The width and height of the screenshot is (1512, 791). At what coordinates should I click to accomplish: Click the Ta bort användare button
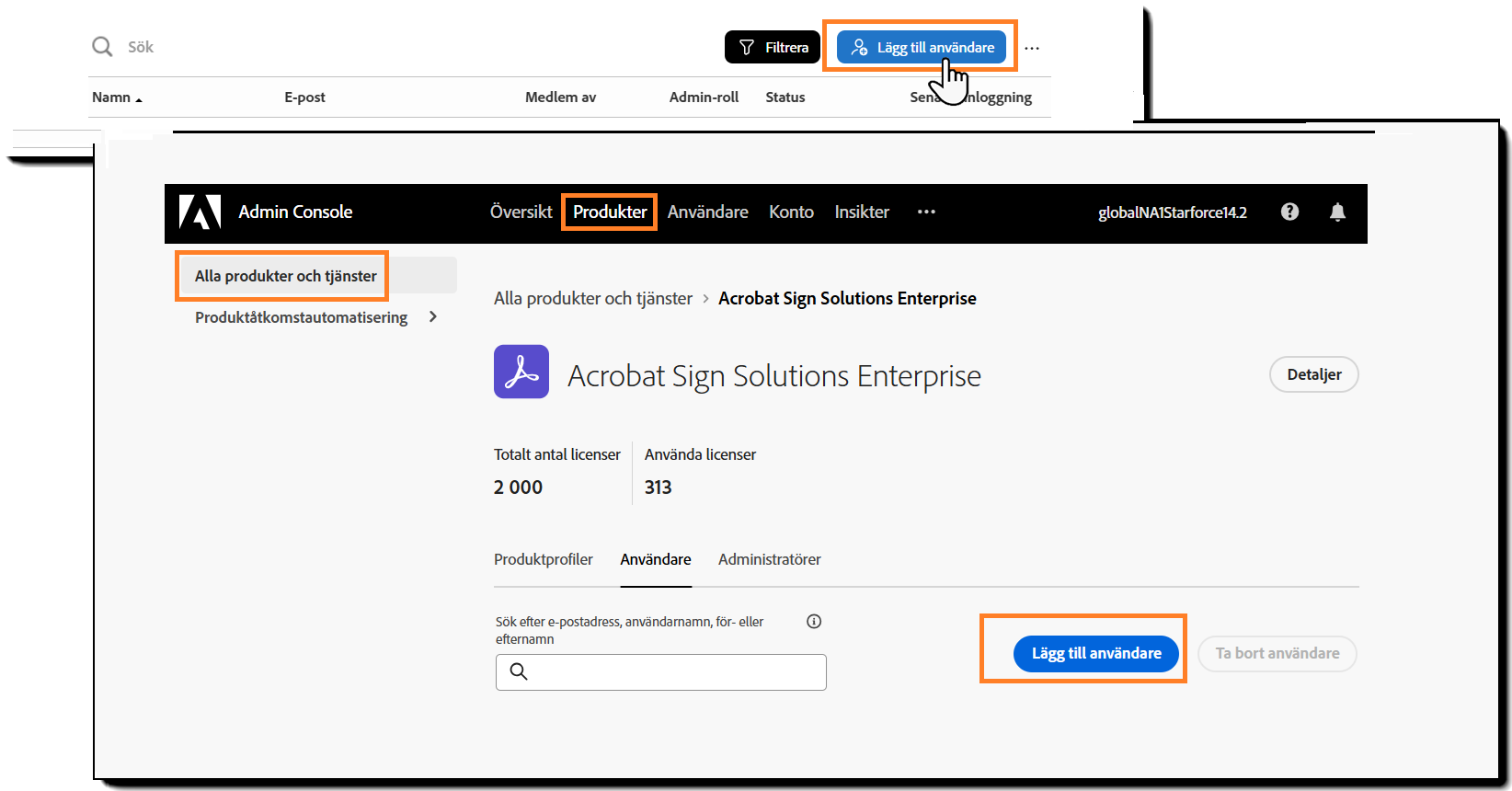pos(1277,653)
